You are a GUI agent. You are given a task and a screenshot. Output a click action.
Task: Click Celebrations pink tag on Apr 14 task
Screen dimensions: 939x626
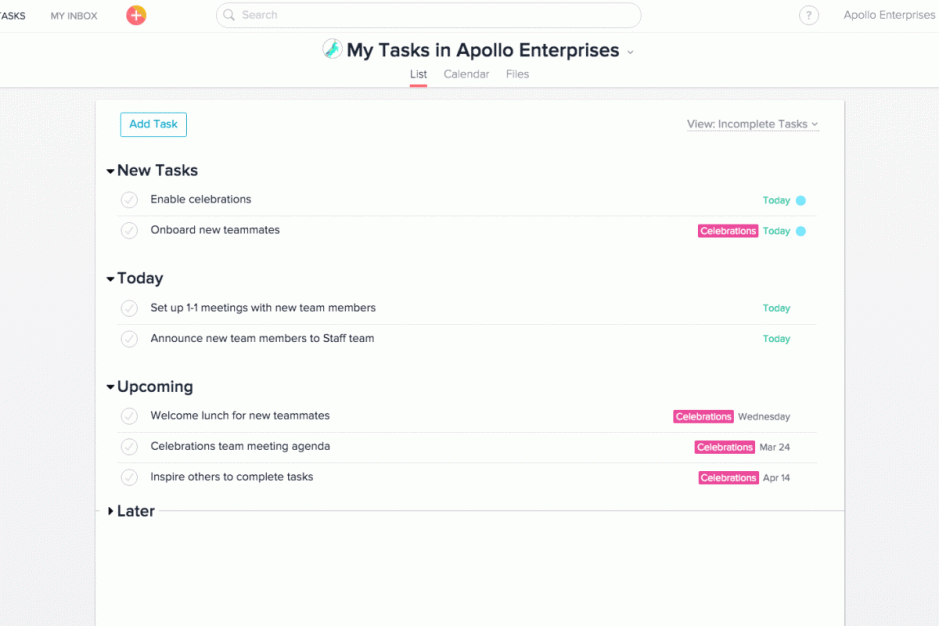[728, 478]
